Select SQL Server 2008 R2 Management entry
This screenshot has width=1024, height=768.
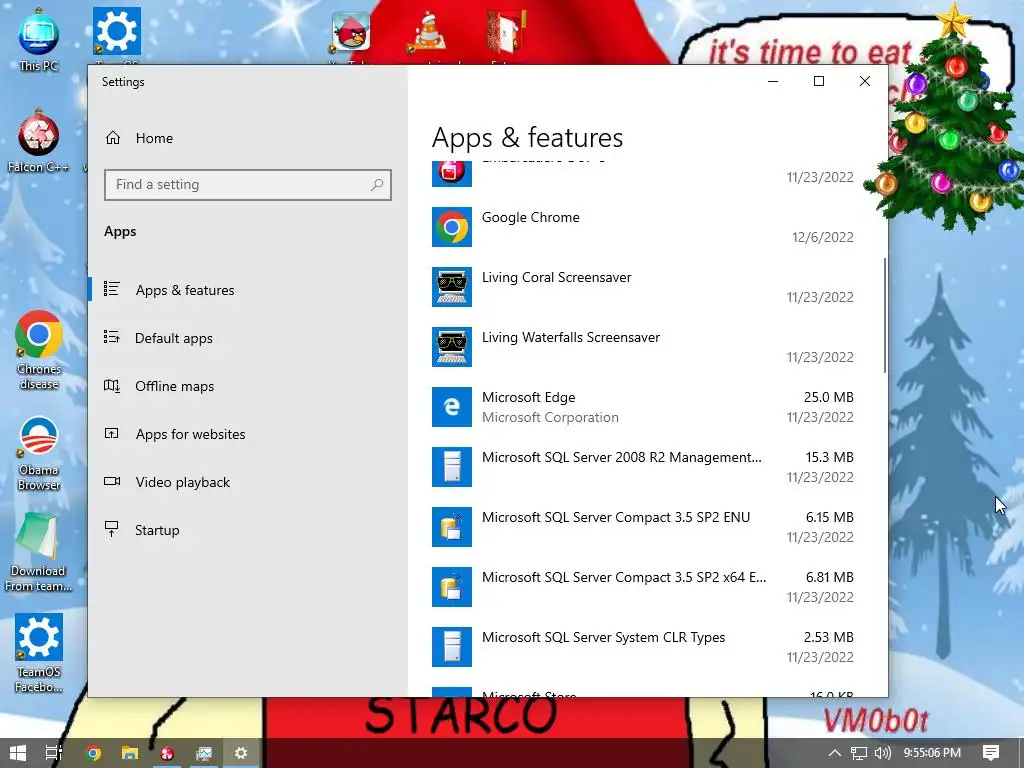tap(643, 468)
